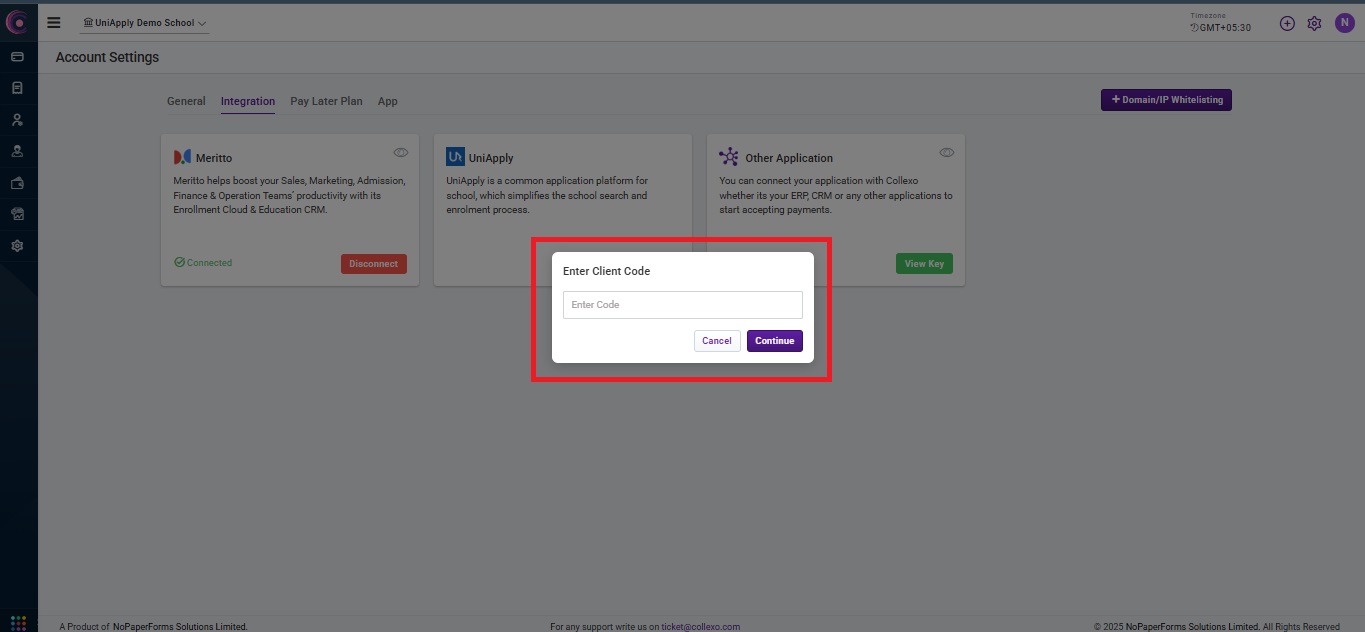Open the colorful app grid launcher
Viewport: 1365px width, 632px height.
[x=17, y=623]
